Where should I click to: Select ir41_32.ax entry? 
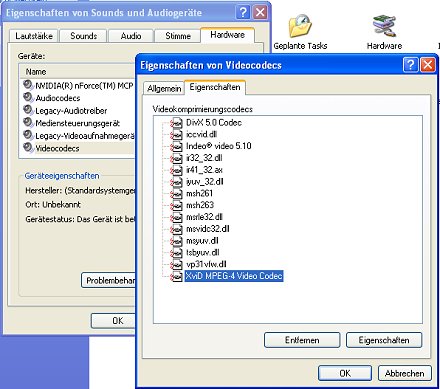pos(204,170)
